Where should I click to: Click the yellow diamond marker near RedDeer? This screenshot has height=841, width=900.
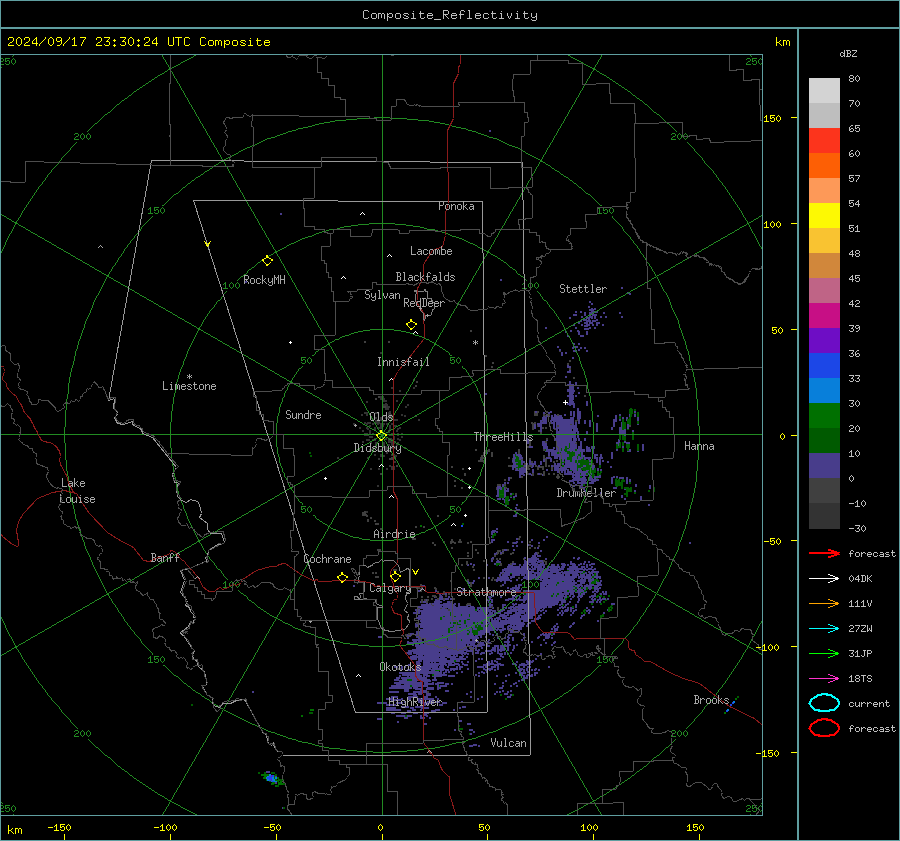(411, 325)
